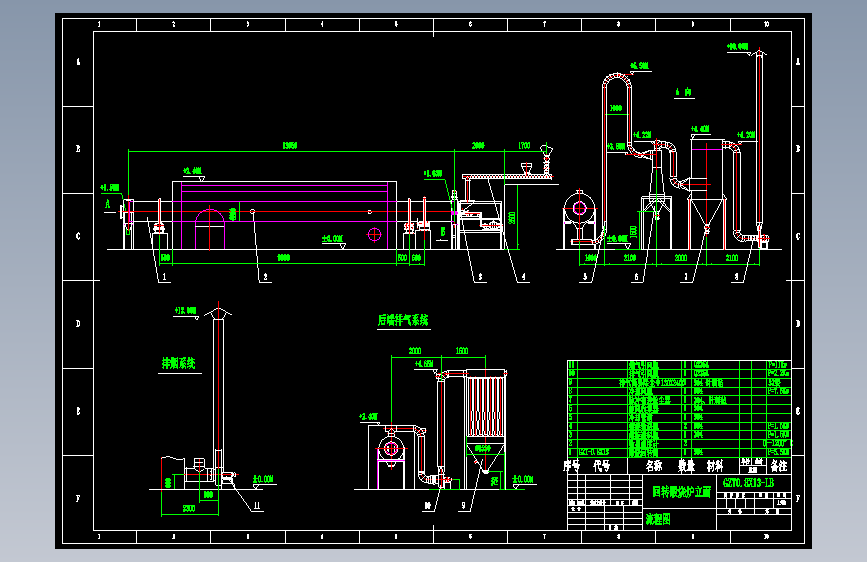
Task: Click the 代号 column header
Action: pos(602,466)
